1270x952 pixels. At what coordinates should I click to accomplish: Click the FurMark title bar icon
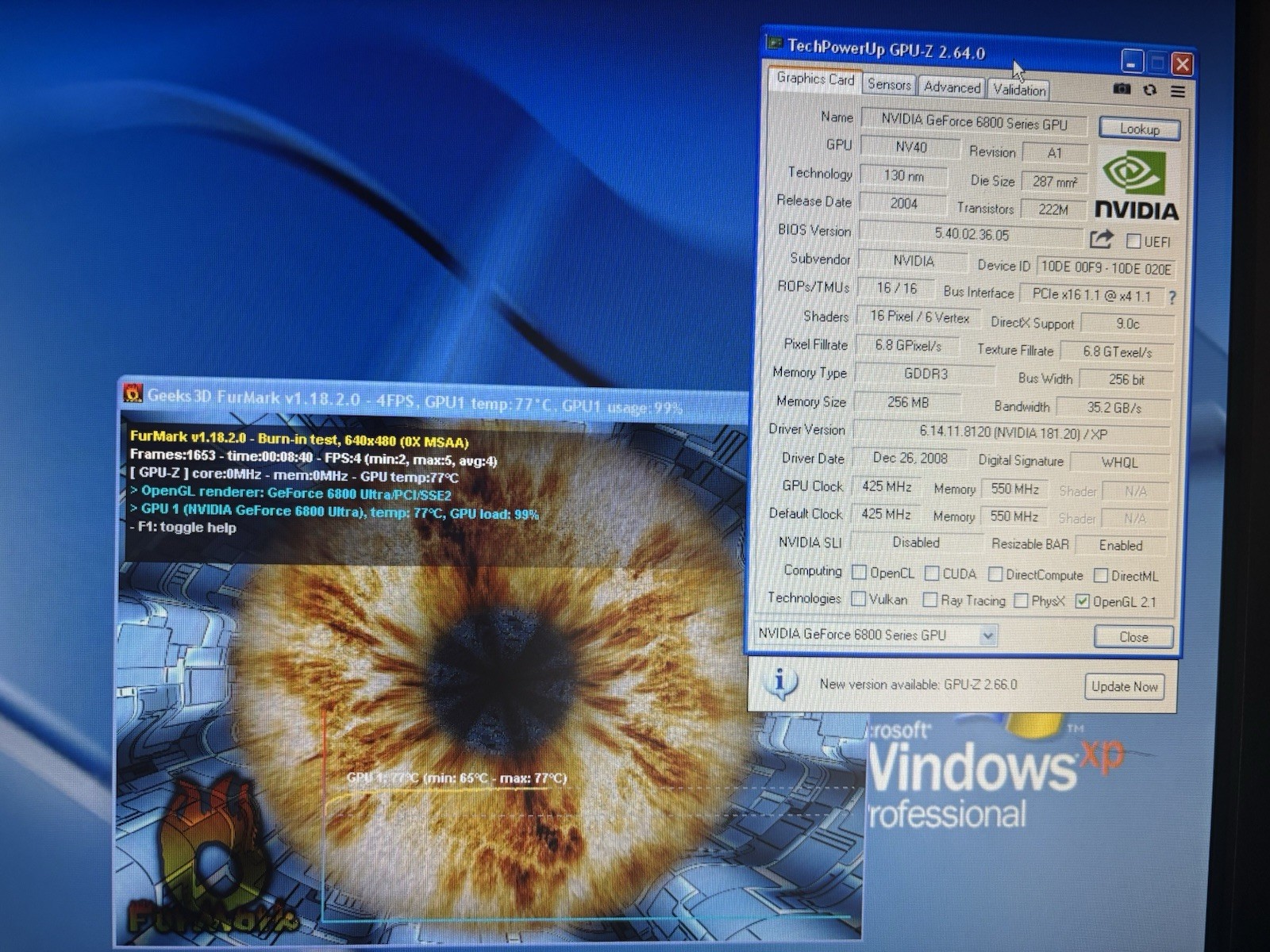[x=133, y=393]
